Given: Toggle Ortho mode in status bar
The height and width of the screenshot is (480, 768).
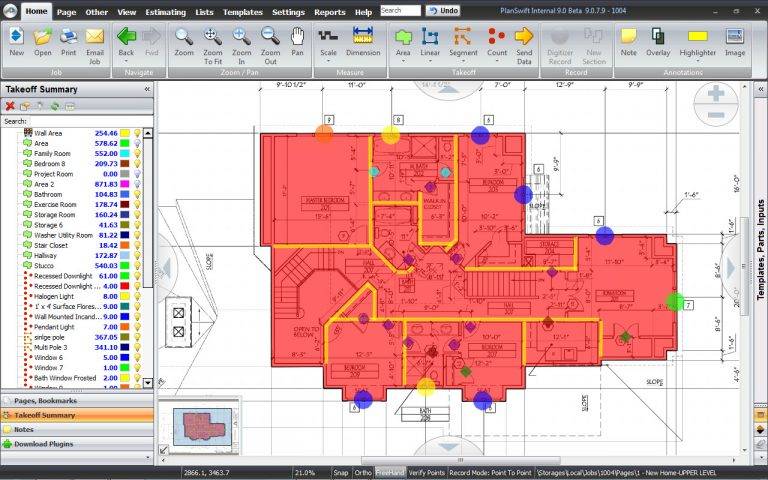Looking at the screenshot, I should [363, 472].
